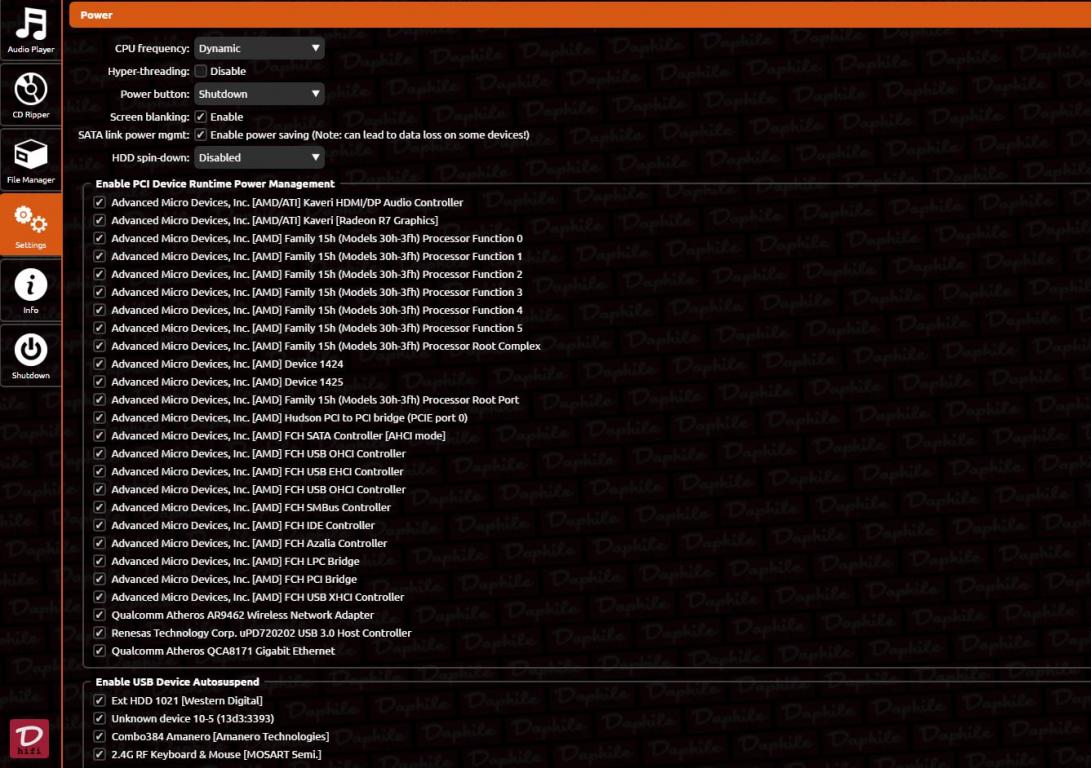Uncheck 2.4G RF Keyboard & Mouse checkbox

click(x=99, y=755)
